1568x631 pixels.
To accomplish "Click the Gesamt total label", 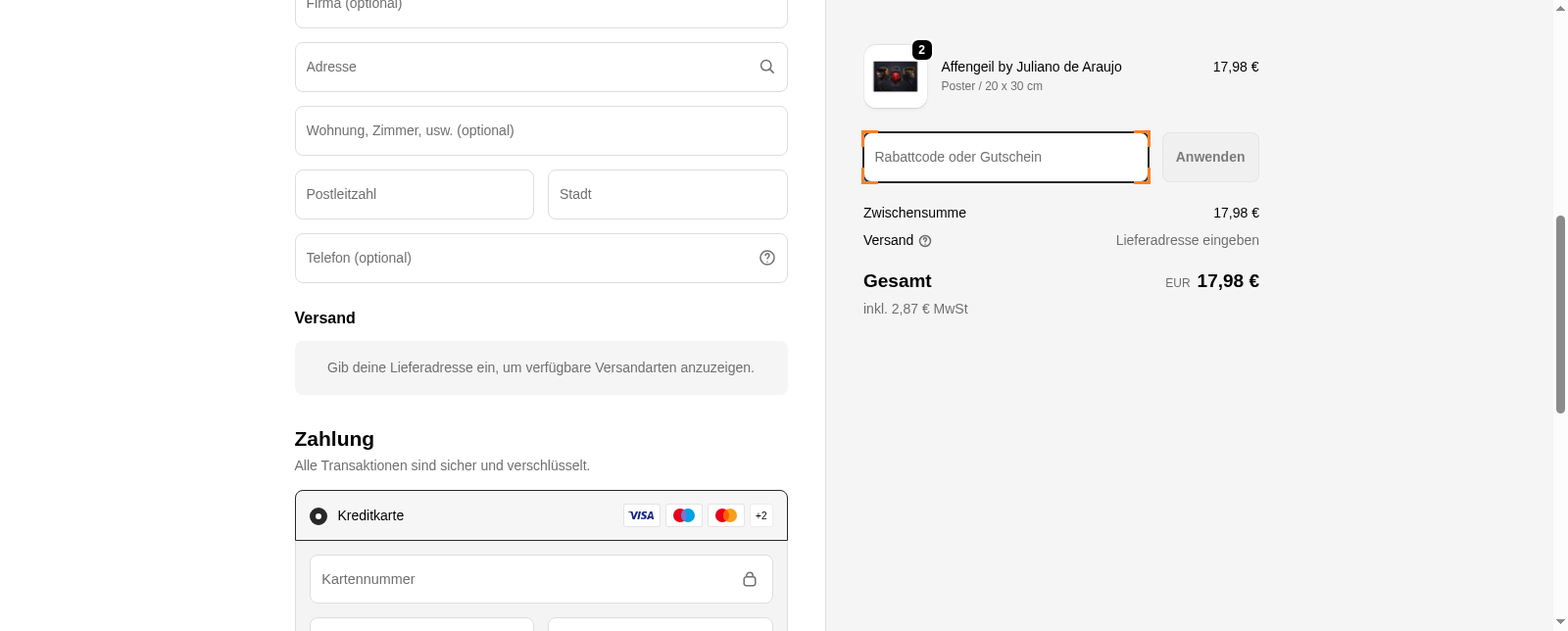I will (898, 281).
